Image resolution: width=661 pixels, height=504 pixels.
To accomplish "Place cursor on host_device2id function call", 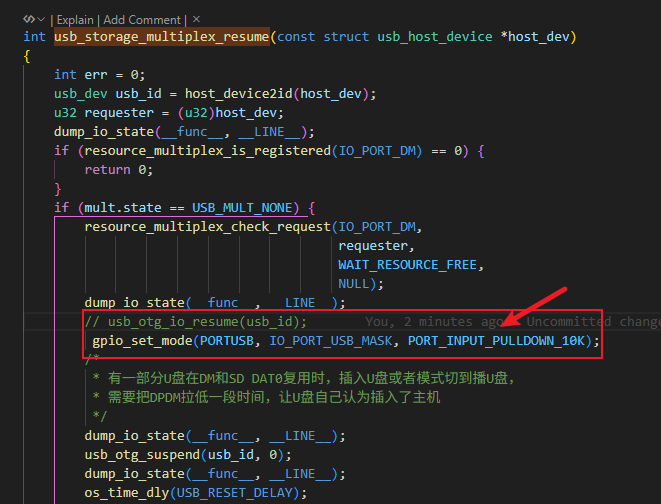I will click(x=239, y=94).
